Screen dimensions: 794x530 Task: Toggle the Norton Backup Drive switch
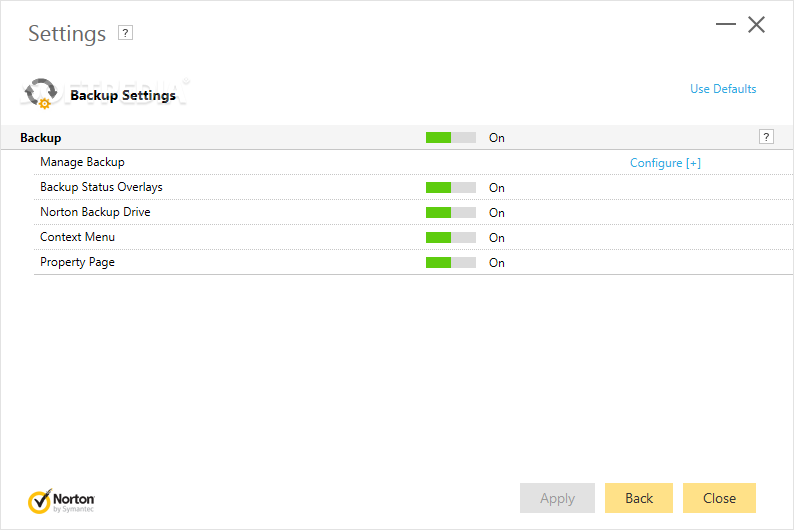[x=450, y=213]
